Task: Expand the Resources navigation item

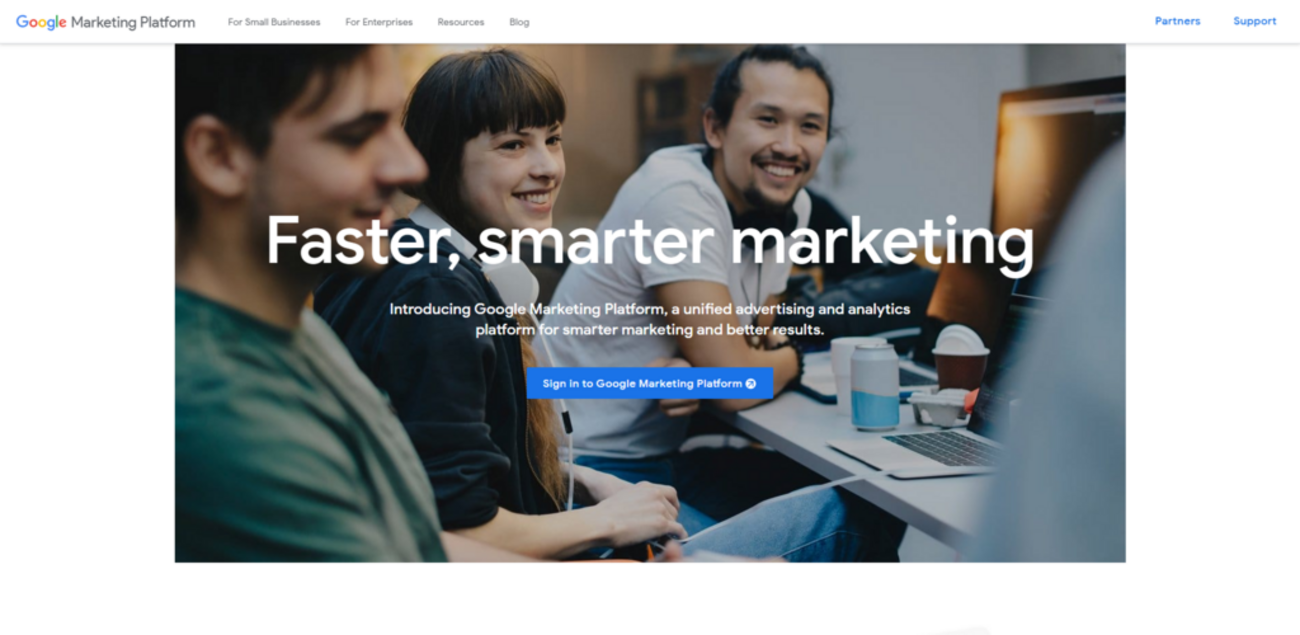Action: tap(461, 22)
